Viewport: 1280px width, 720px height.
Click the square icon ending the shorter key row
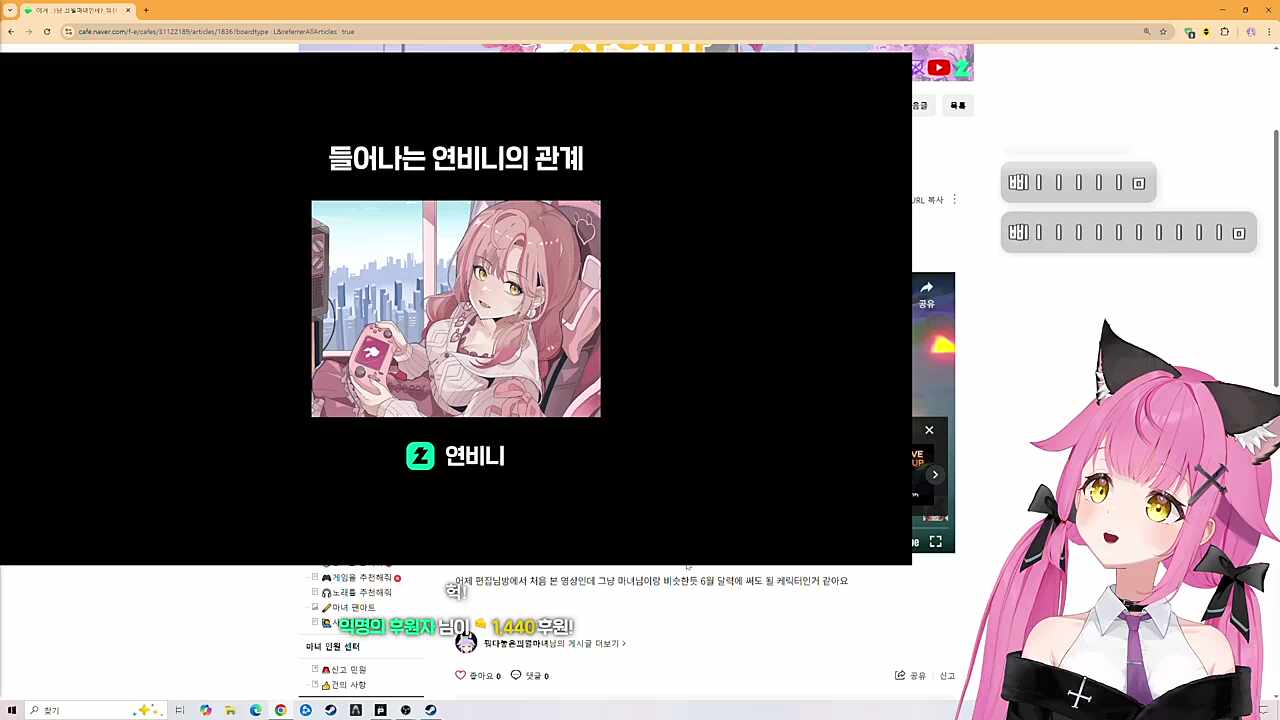[1138, 183]
